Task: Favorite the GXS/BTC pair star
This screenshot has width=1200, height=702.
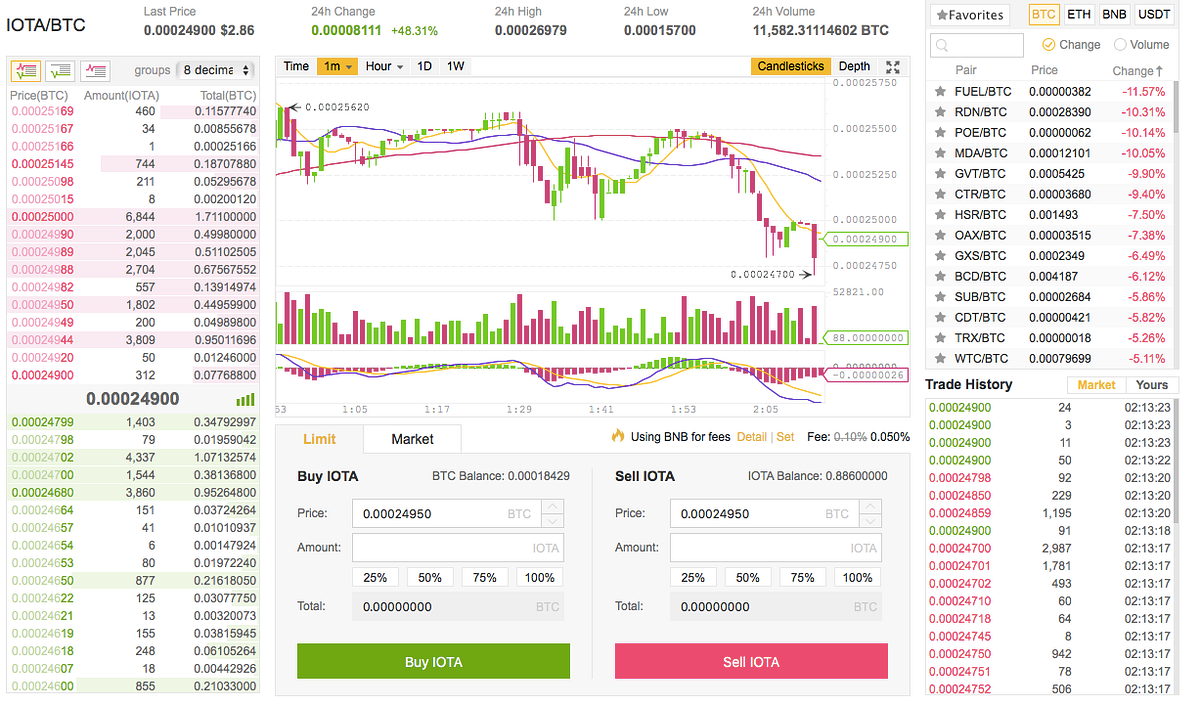Action: point(940,256)
